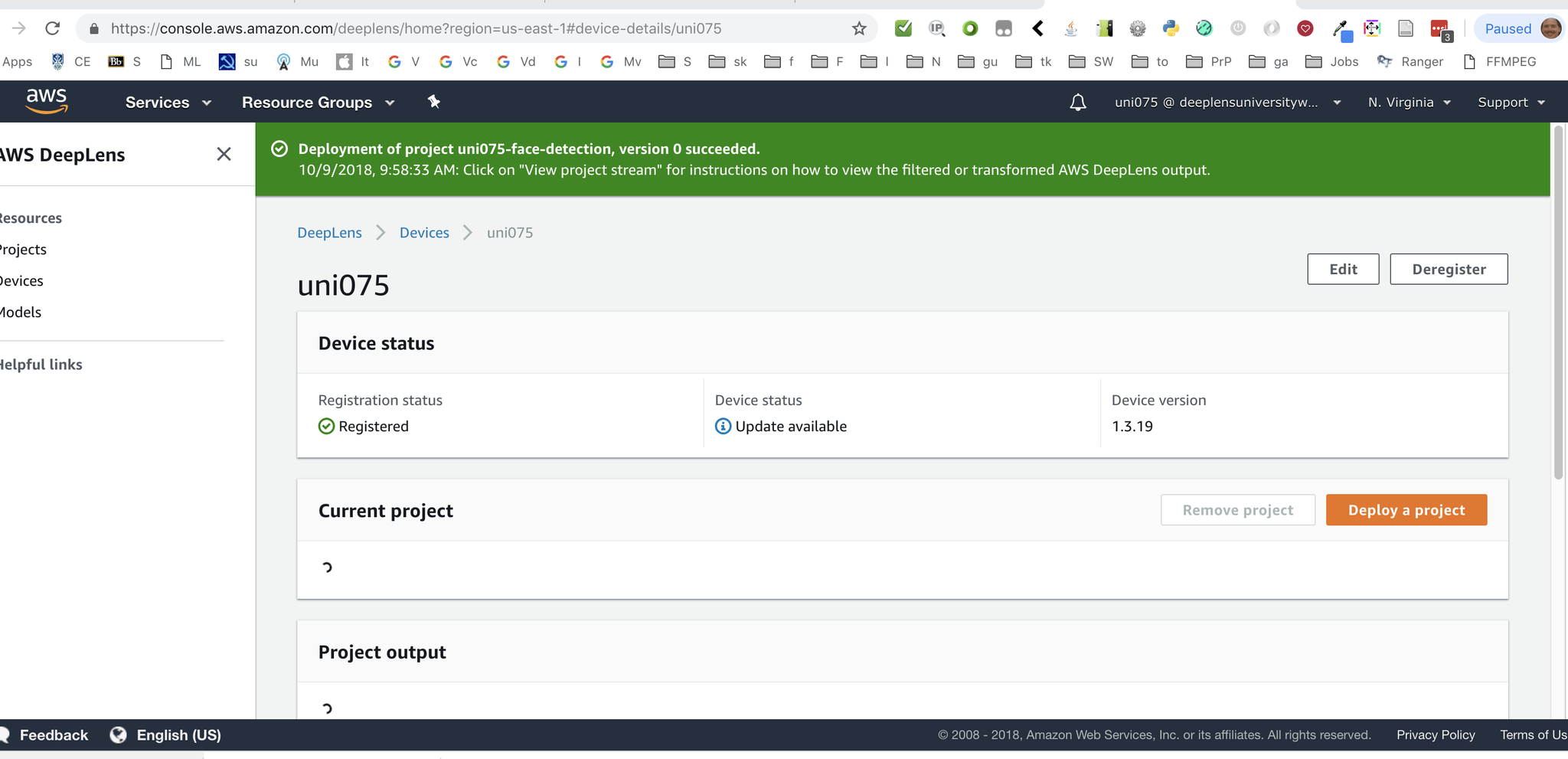
Task: Open the AWS notifications bell
Action: (1078, 102)
